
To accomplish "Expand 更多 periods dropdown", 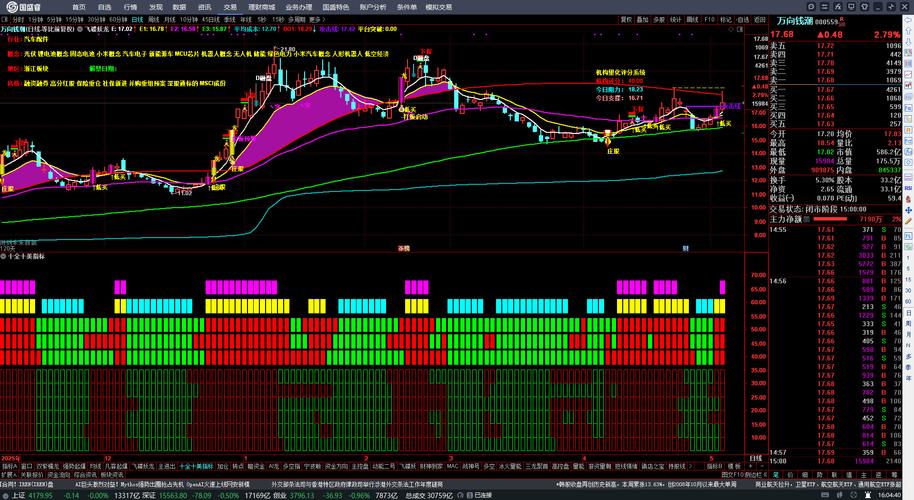I will (315, 20).
